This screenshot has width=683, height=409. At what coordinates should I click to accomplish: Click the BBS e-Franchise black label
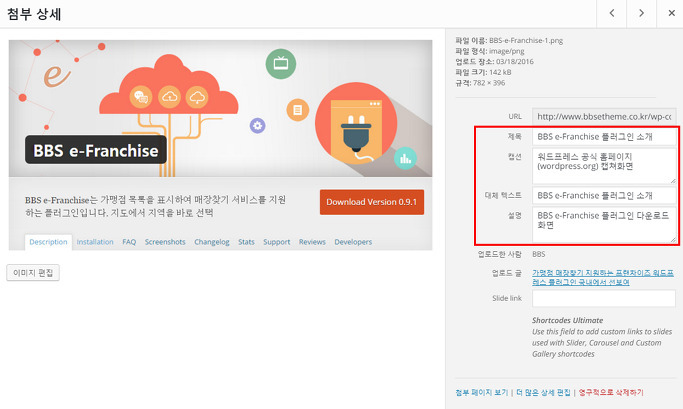pos(96,150)
